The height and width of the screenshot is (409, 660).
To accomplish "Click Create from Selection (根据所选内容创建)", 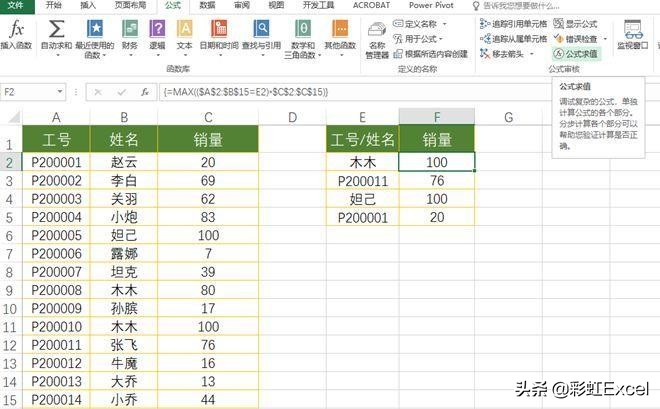I will coord(431,54).
